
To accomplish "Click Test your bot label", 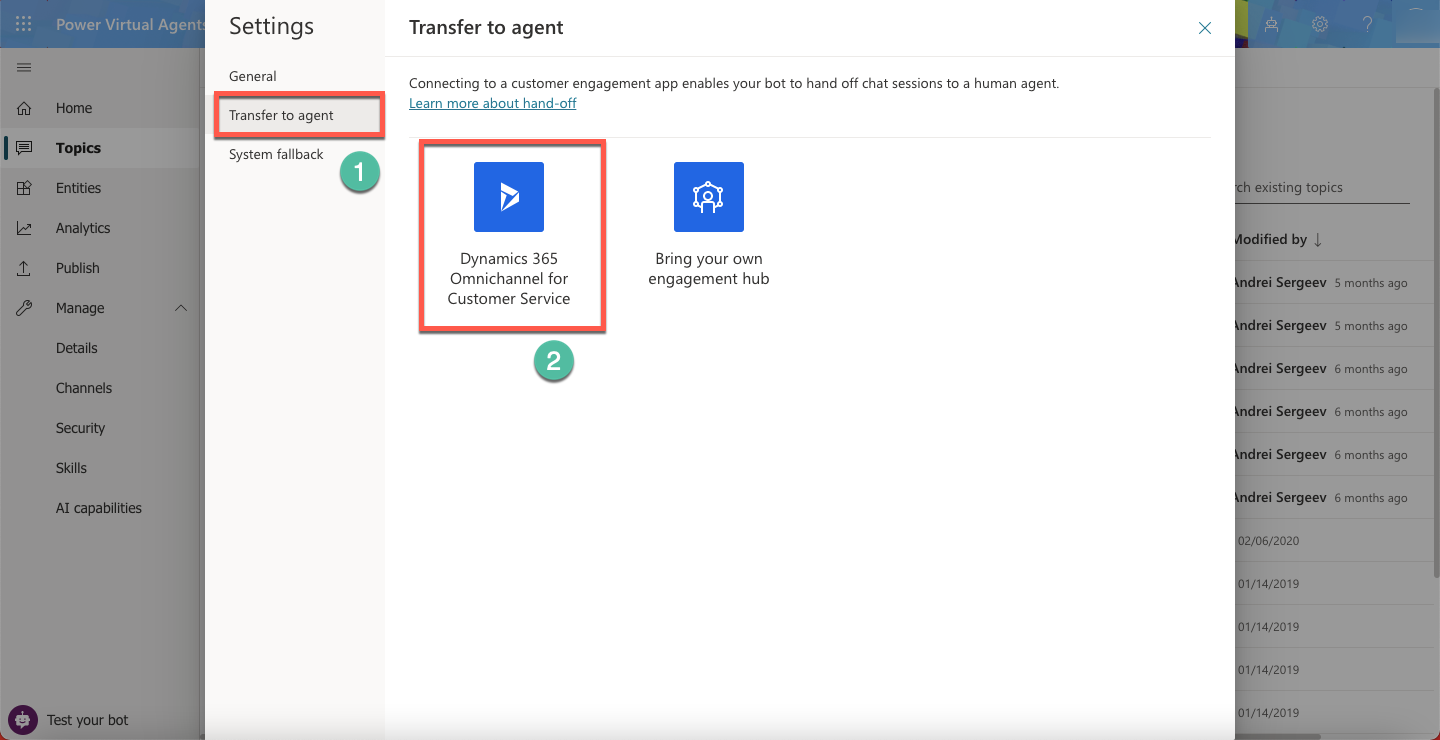I will [x=88, y=720].
